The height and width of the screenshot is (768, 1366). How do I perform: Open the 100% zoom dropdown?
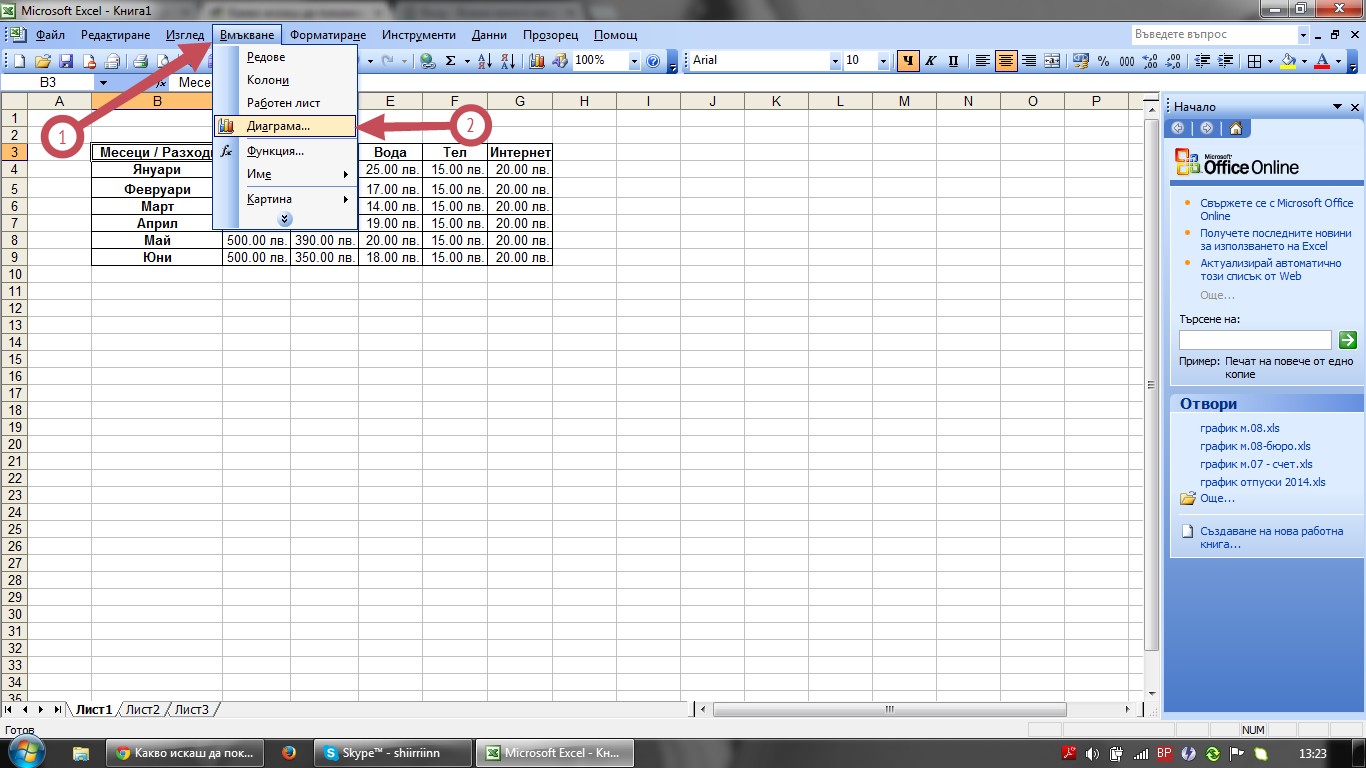point(634,61)
